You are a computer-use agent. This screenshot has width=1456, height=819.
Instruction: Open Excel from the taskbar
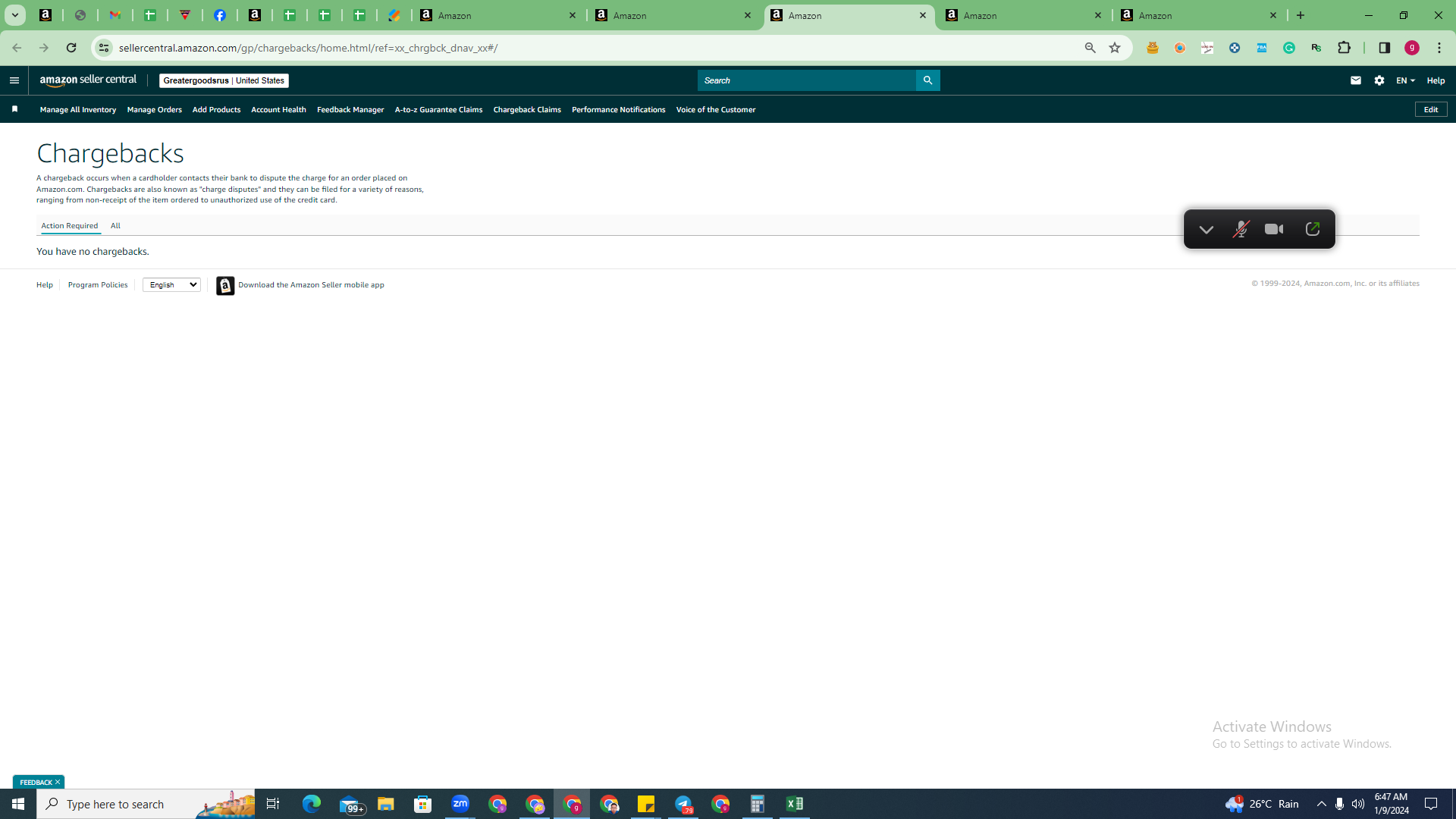(x=795, y=804)
